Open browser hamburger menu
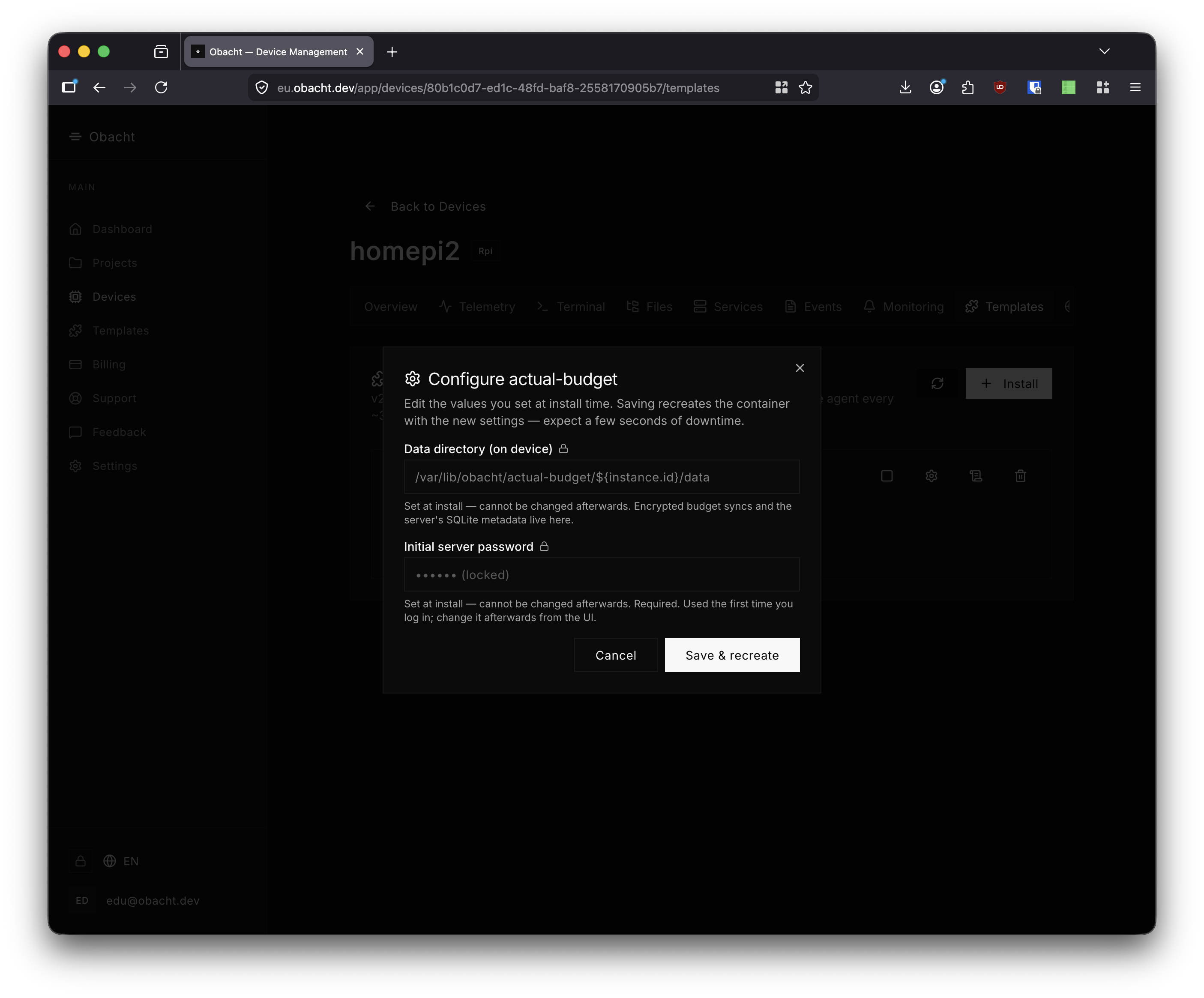 (1135, 87)
